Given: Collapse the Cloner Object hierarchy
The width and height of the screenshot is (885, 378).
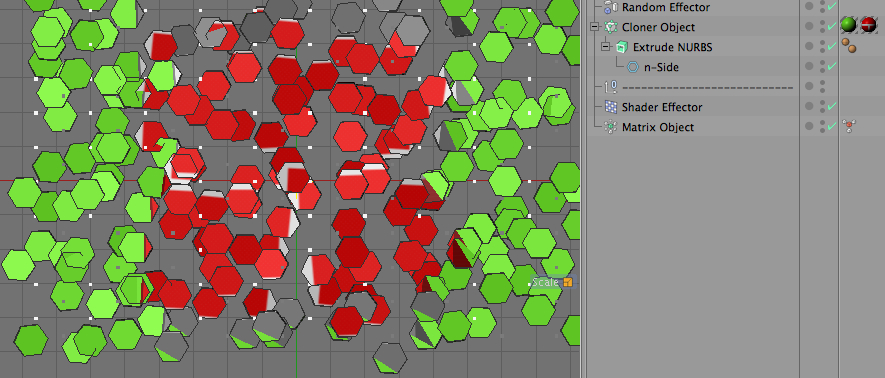Looking at the screenshot, I should (x=594, y=27).
